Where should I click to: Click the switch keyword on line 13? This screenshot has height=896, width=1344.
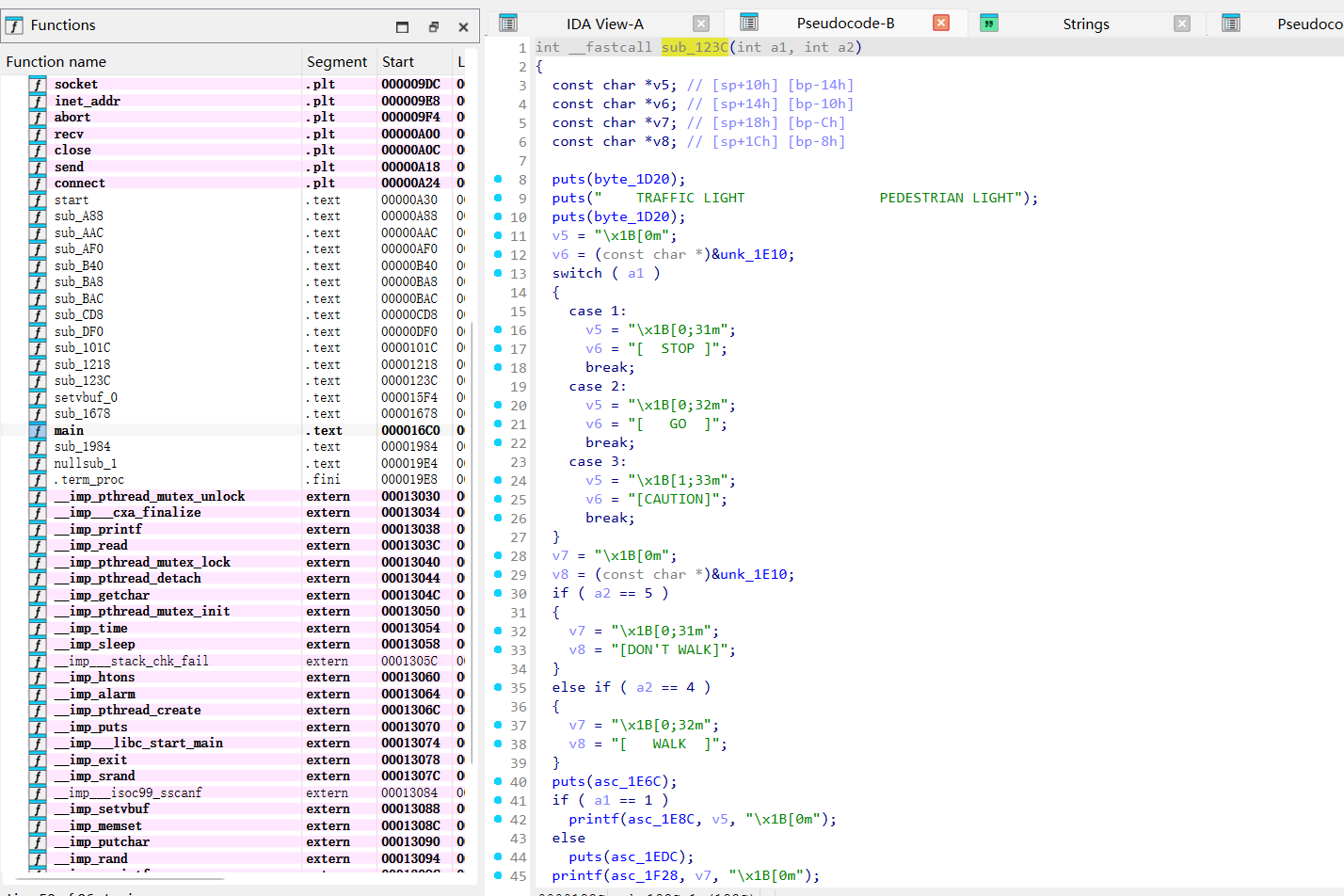point(577,273)
